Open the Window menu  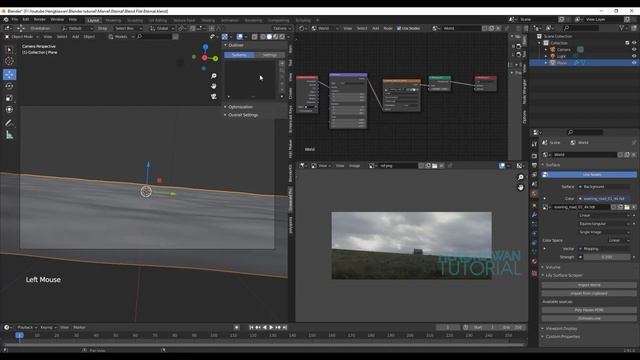coord(57,20)
